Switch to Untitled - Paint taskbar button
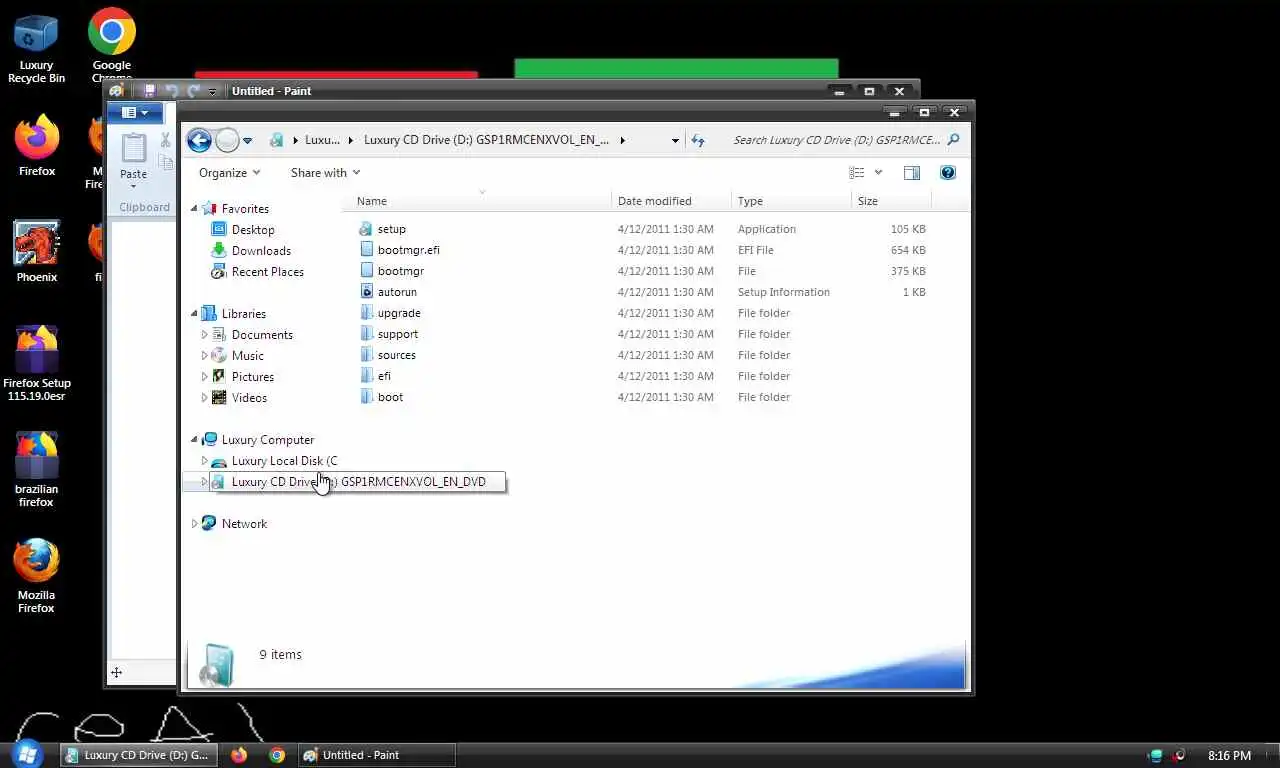 [x=376, y=755]
